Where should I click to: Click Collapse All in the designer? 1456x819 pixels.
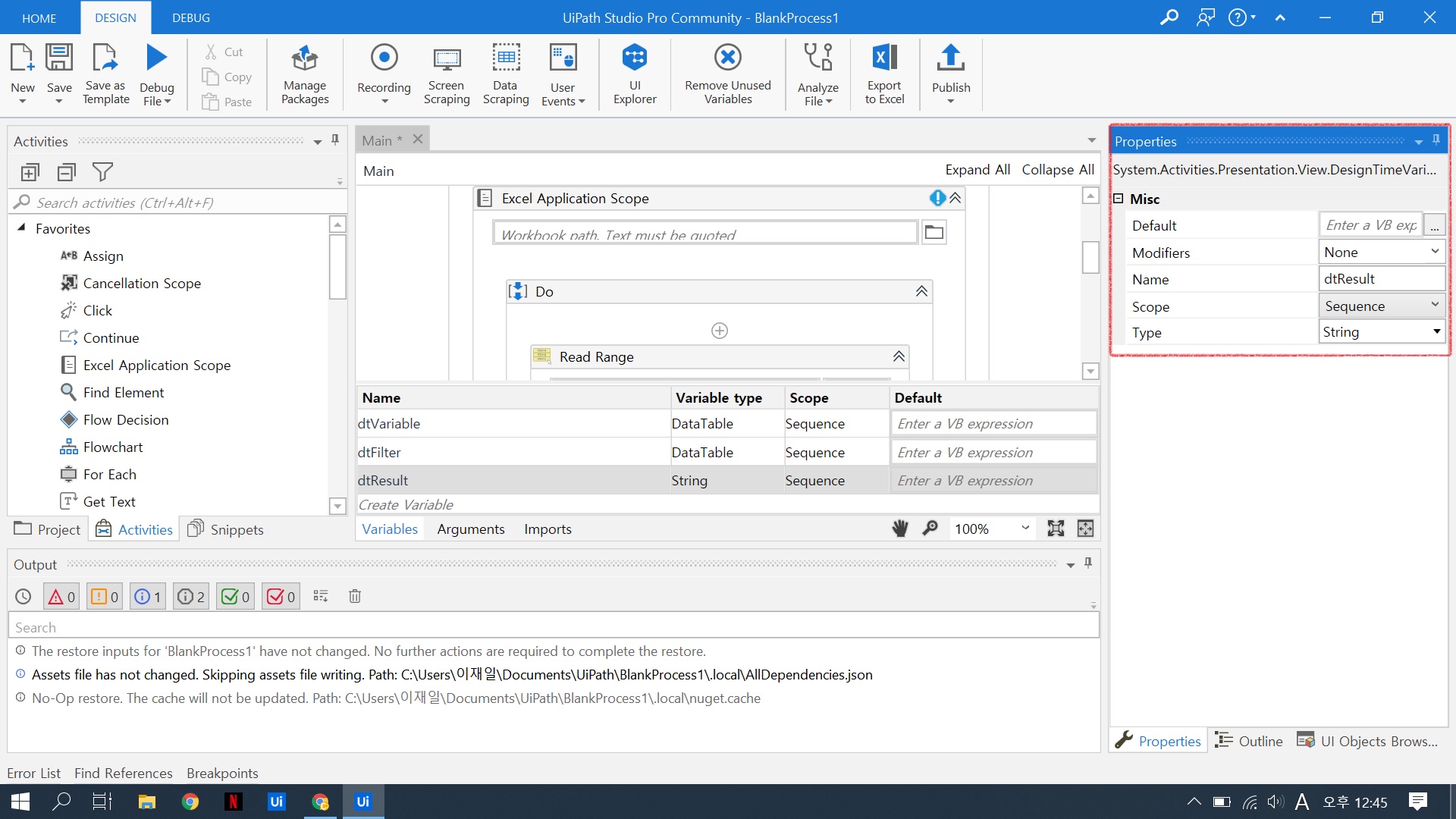1057,170
